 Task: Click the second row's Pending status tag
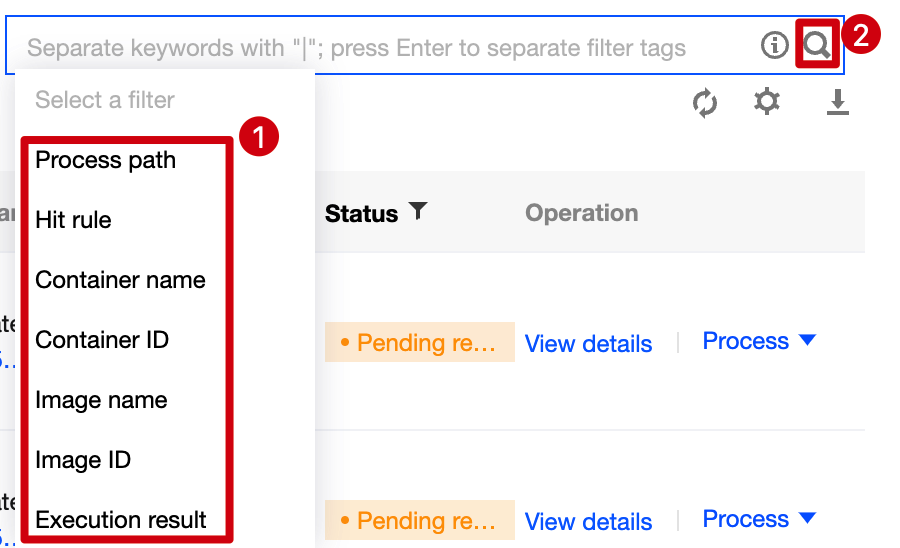[419, 521]
